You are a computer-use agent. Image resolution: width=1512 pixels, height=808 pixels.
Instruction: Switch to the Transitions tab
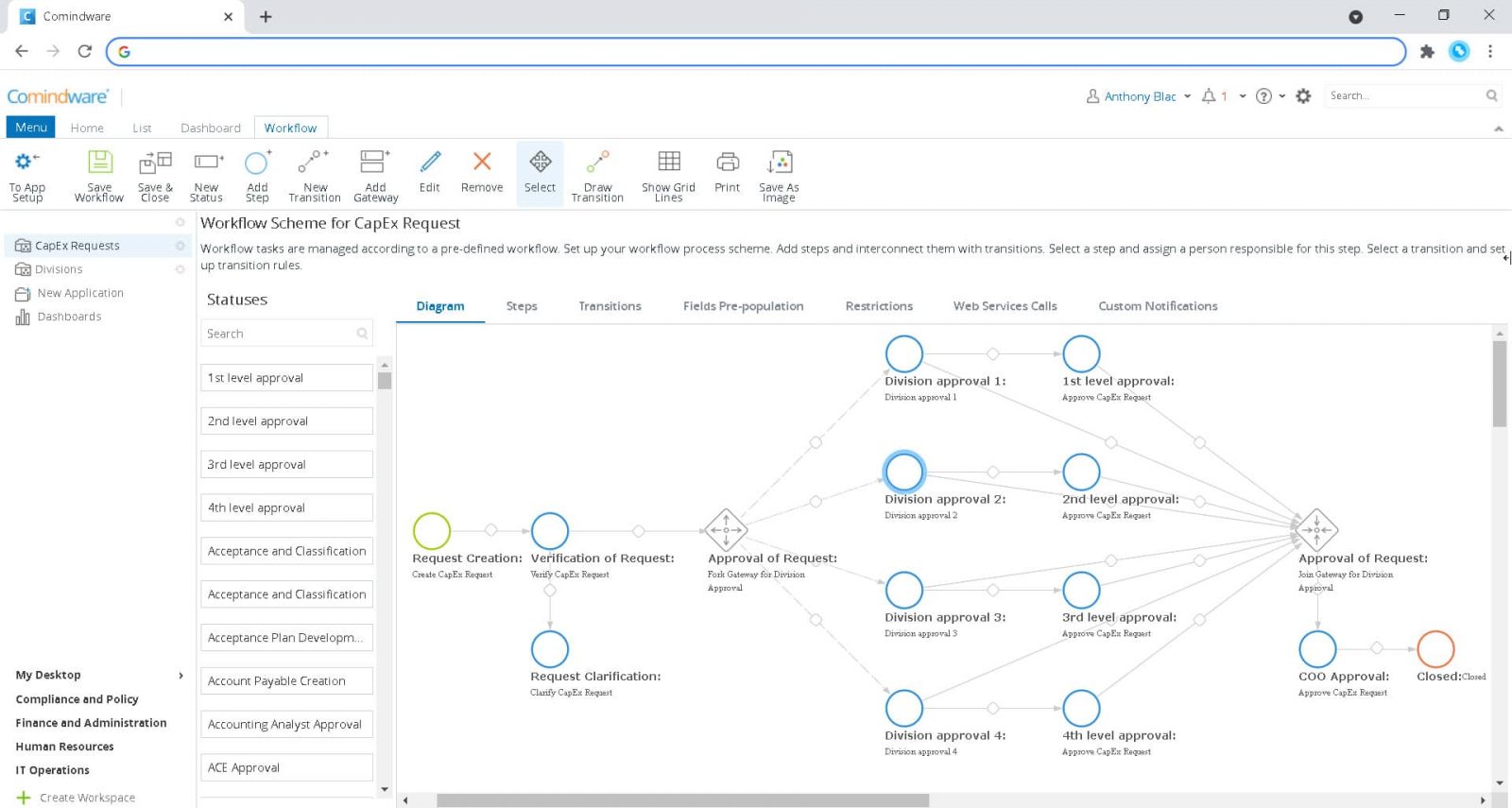point(610,306)
